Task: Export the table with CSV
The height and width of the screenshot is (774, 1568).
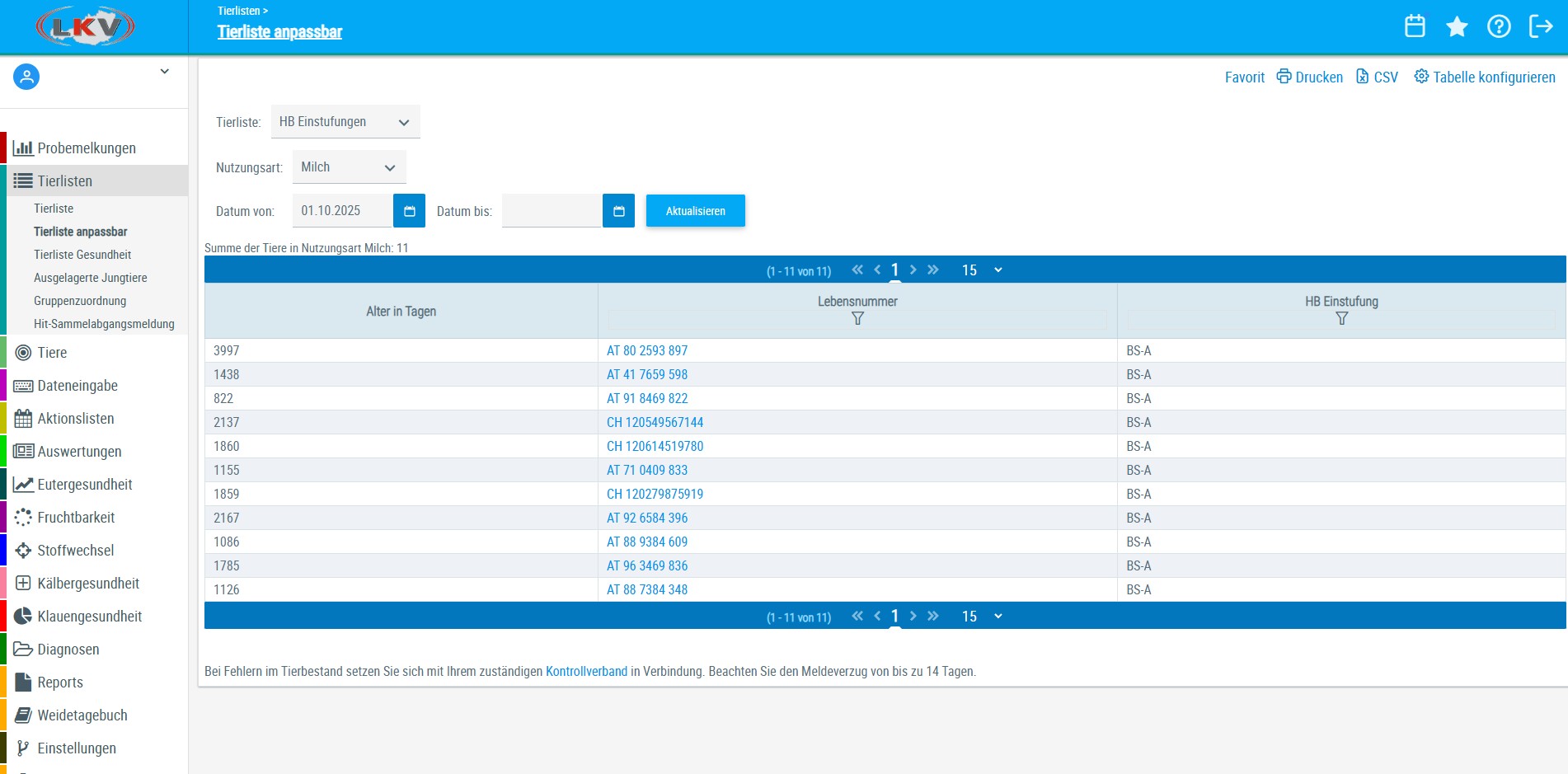Action: (1378, 77)
